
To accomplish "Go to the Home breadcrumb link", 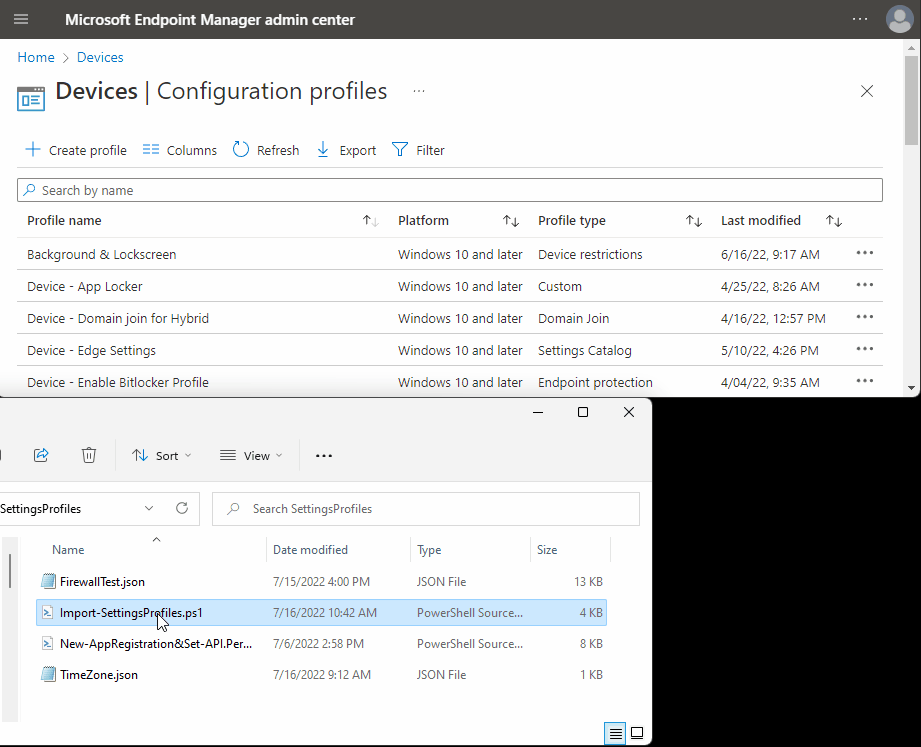I will [36, 58].
